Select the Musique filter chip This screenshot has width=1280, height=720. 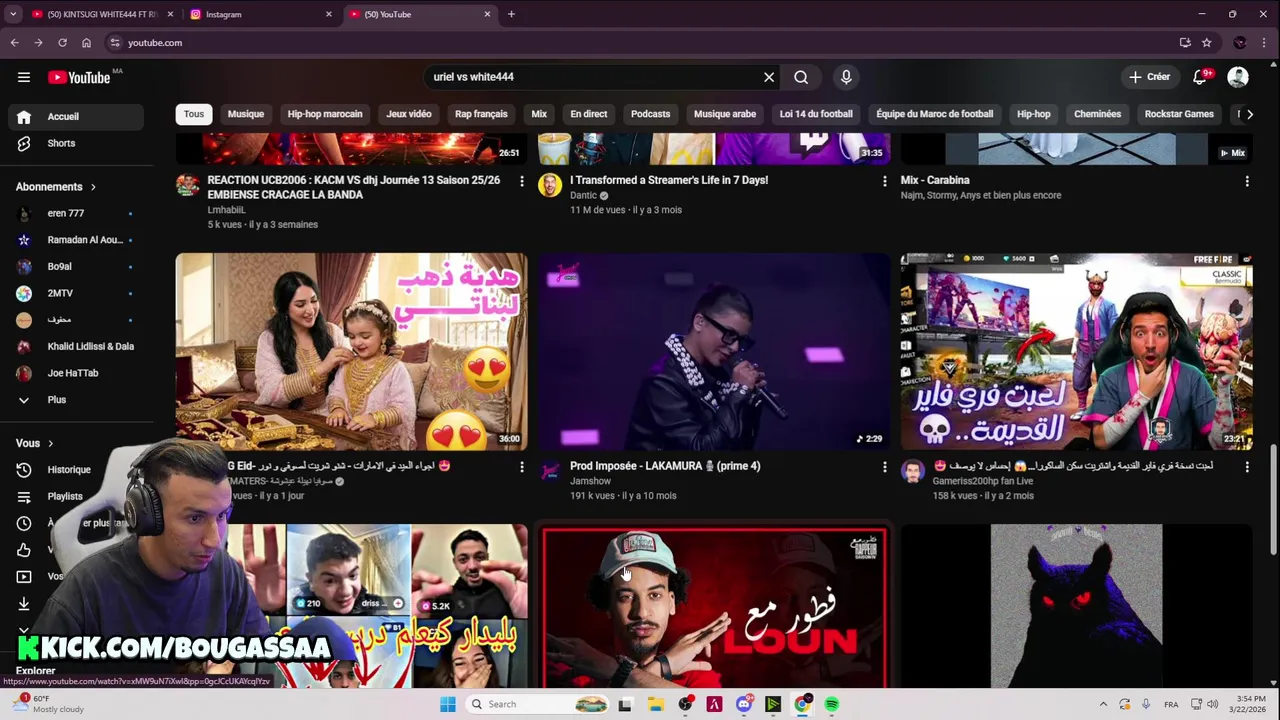point(246,114)
